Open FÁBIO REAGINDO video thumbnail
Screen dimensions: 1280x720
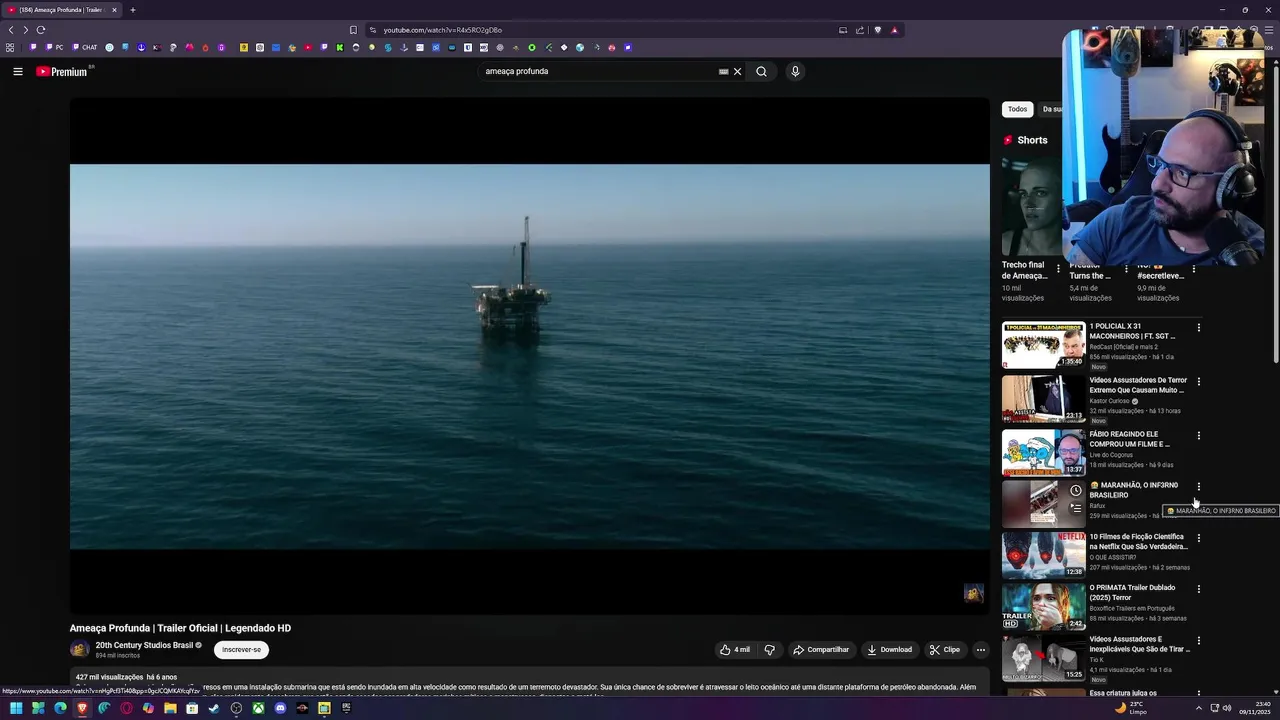click(1043, 453)
